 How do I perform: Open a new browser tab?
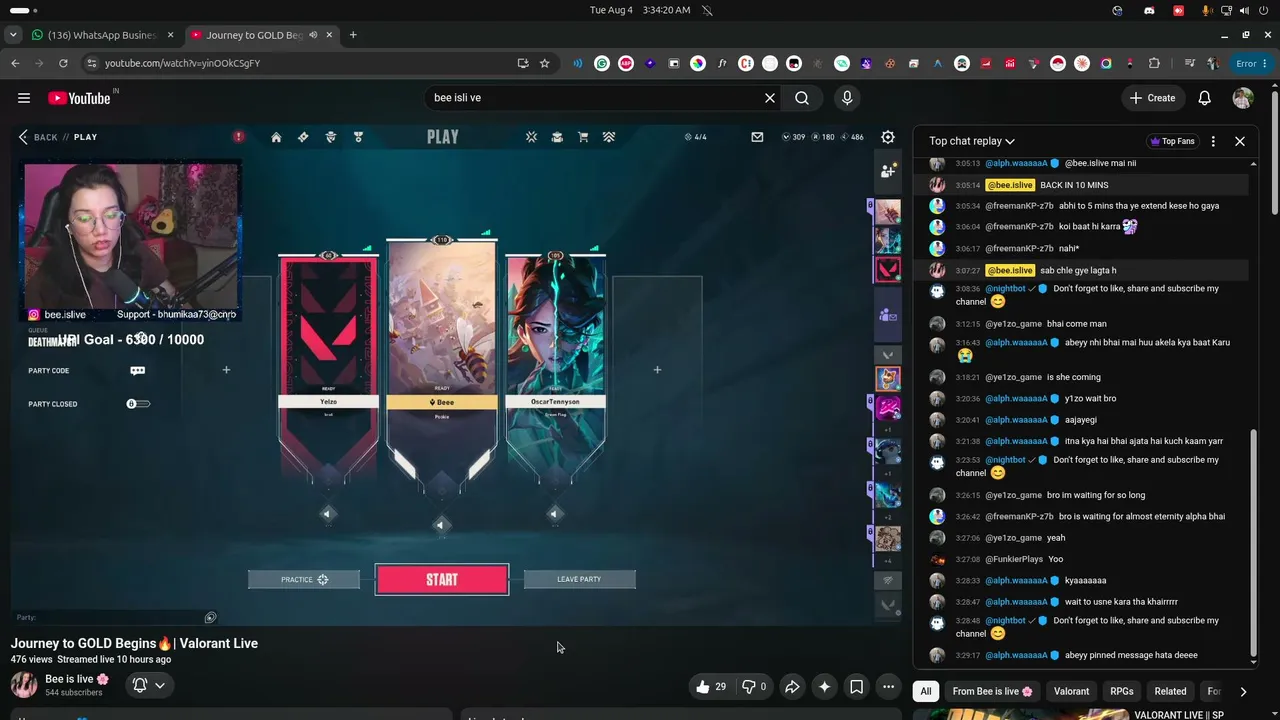click(x=353, y=35)
